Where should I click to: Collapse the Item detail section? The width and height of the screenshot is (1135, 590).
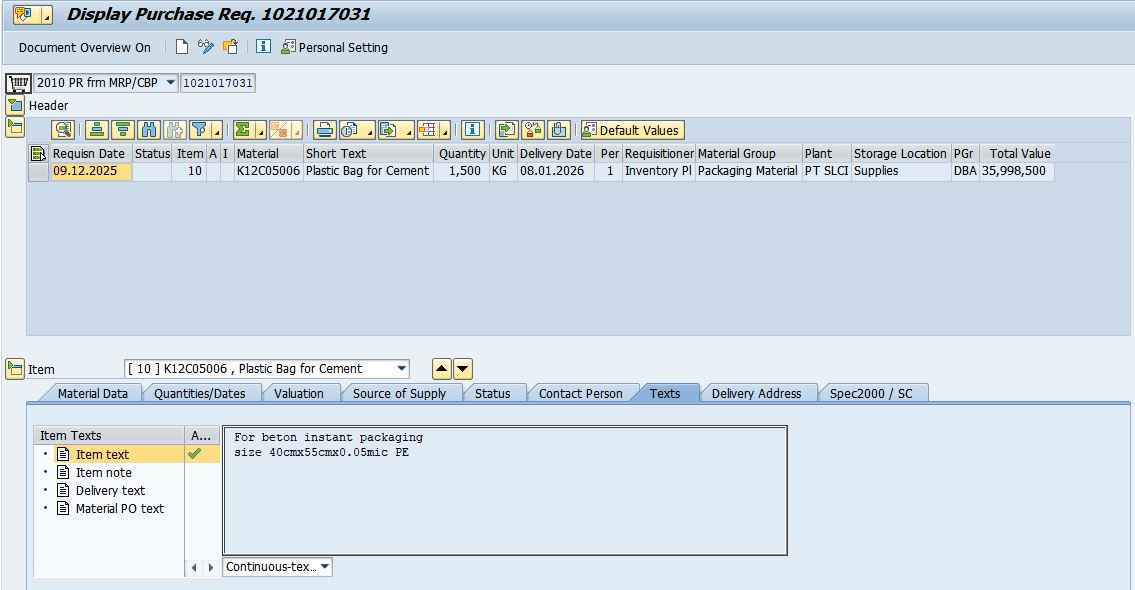point(15,369)
